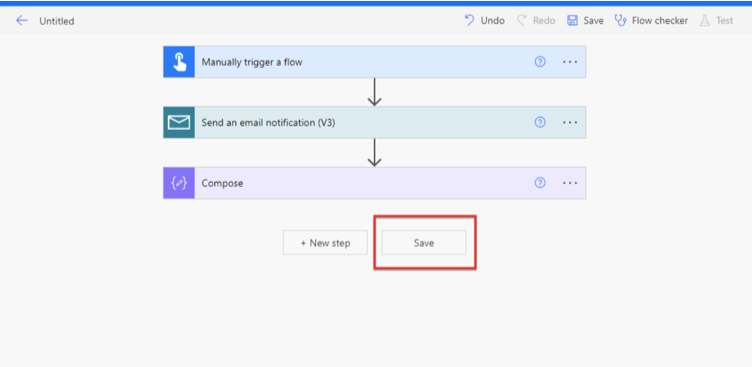Open help for Send an email notification
Image resolution: width=752 pixels, height=367 pixels.
[540, 122]
